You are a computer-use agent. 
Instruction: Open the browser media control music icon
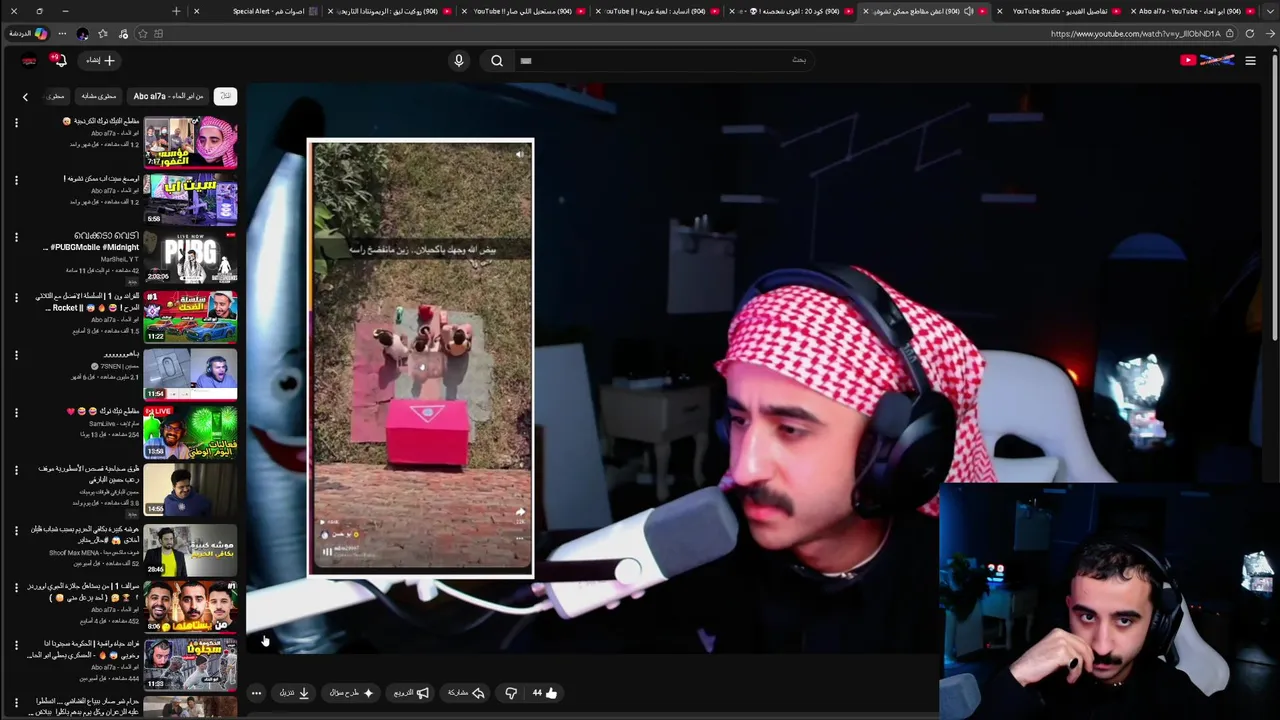tap(123, 34)
